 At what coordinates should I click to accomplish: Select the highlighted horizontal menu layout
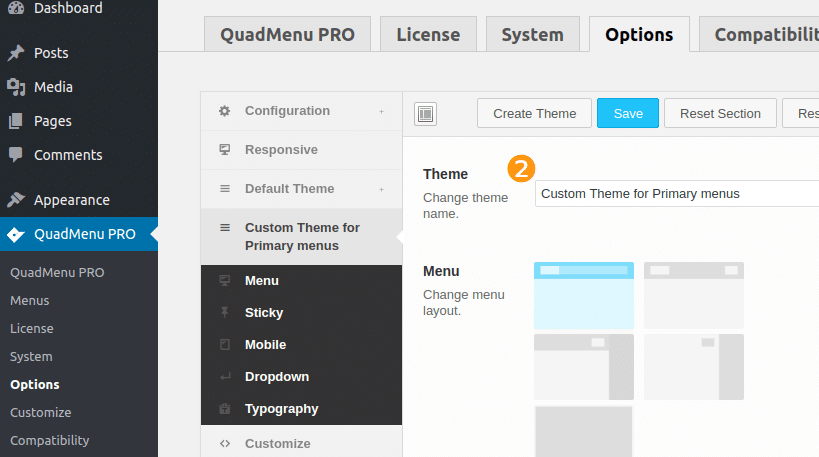[x=584, y=295]
